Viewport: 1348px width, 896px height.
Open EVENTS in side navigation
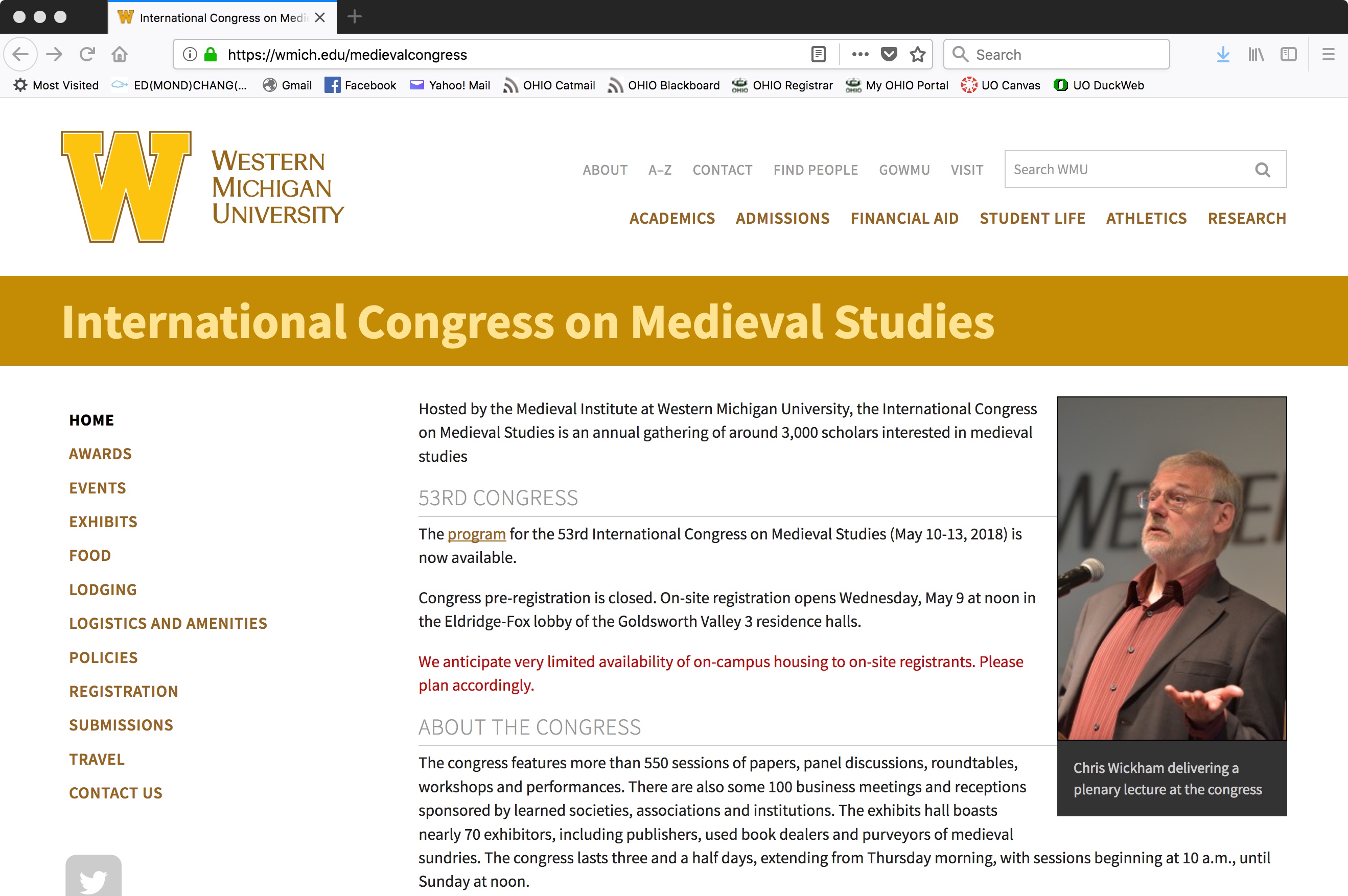click(97, 488)
